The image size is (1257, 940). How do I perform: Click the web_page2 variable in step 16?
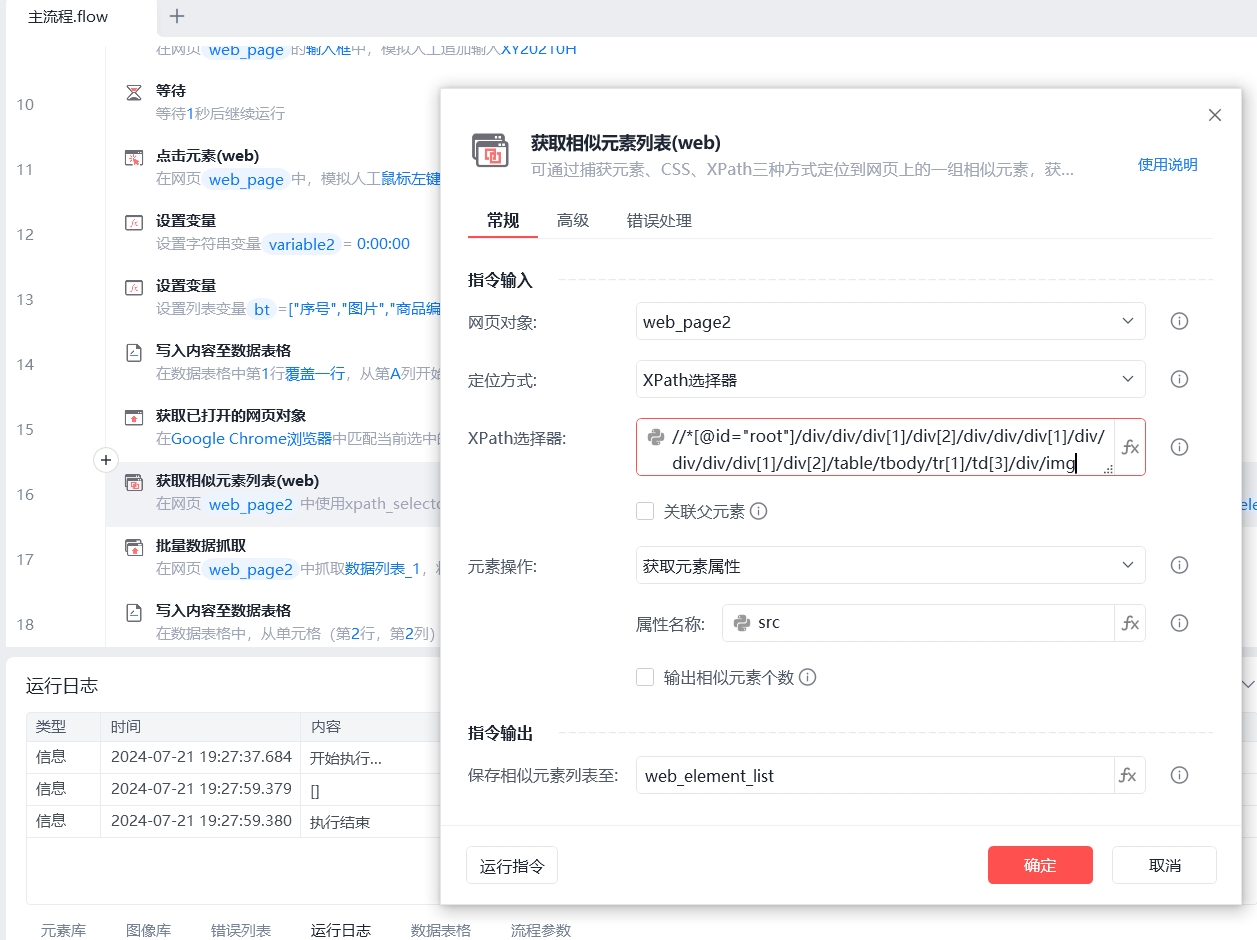coord(251,505)
